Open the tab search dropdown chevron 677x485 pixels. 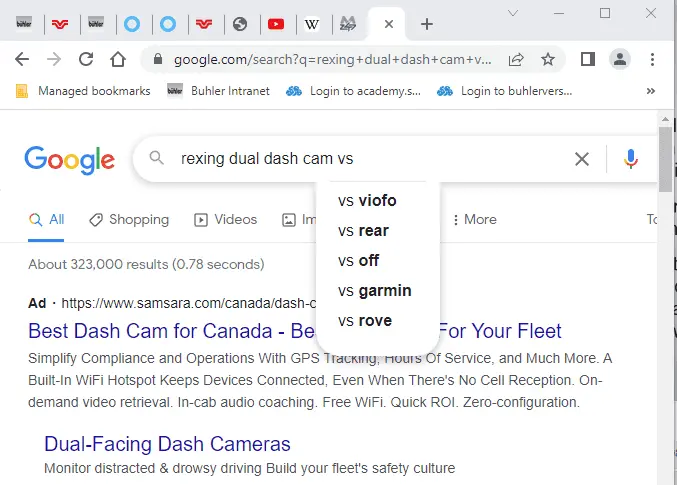click(512, 13)
